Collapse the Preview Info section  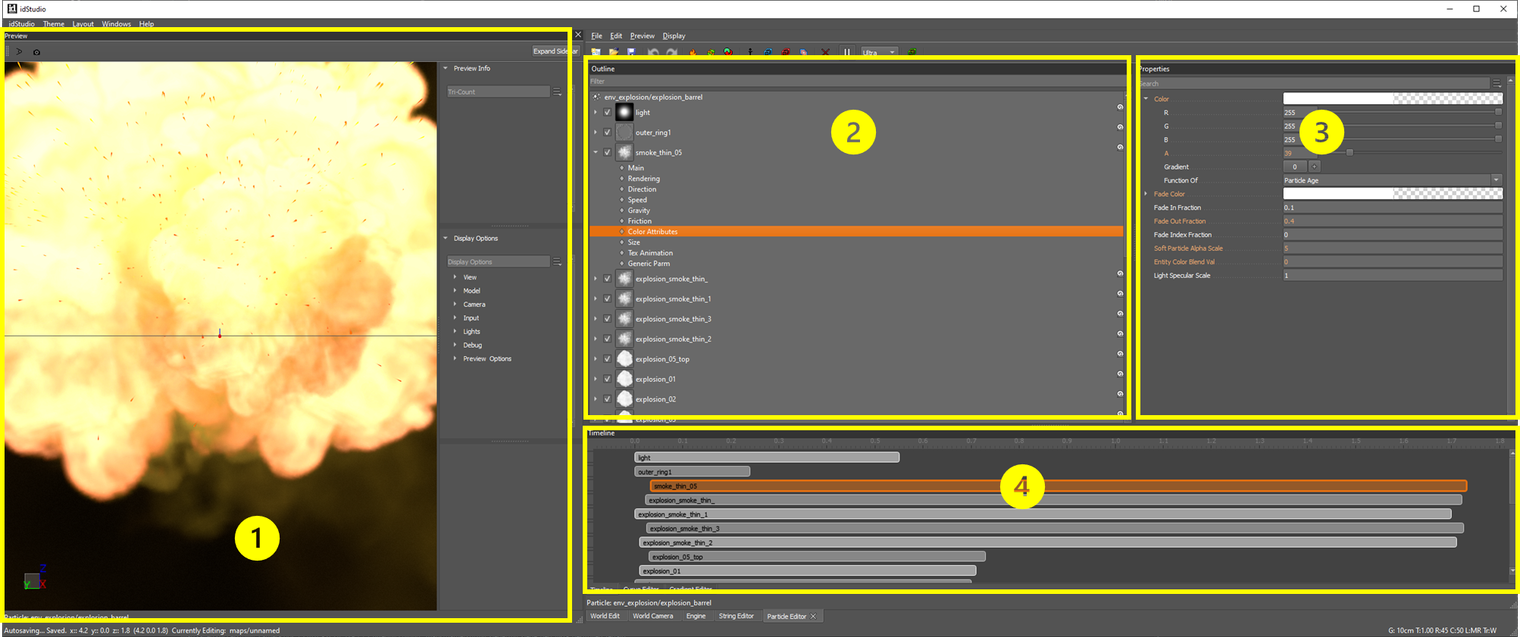tap(445, 68)
